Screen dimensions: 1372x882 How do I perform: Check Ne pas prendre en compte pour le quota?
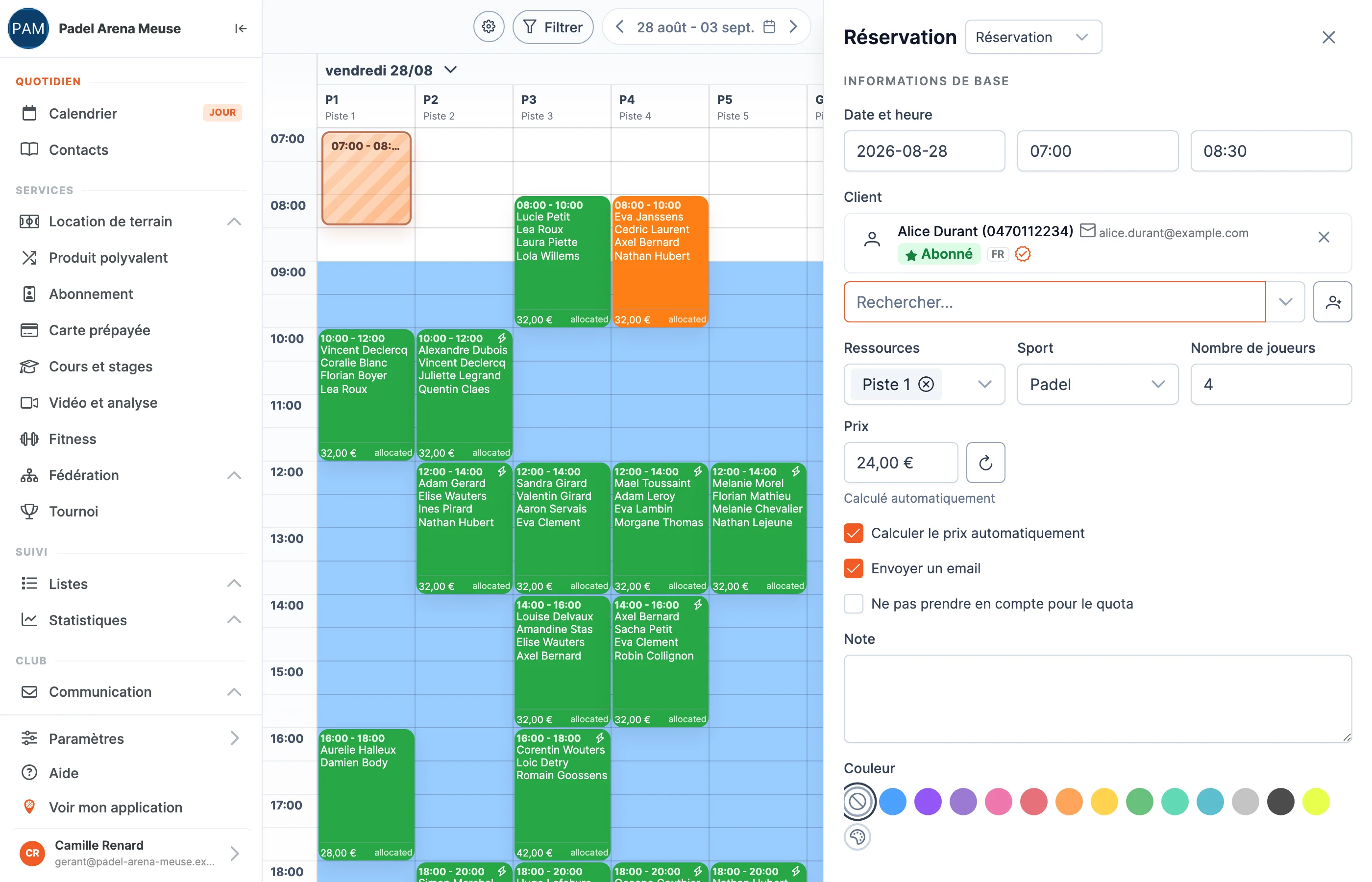point(853,604)
